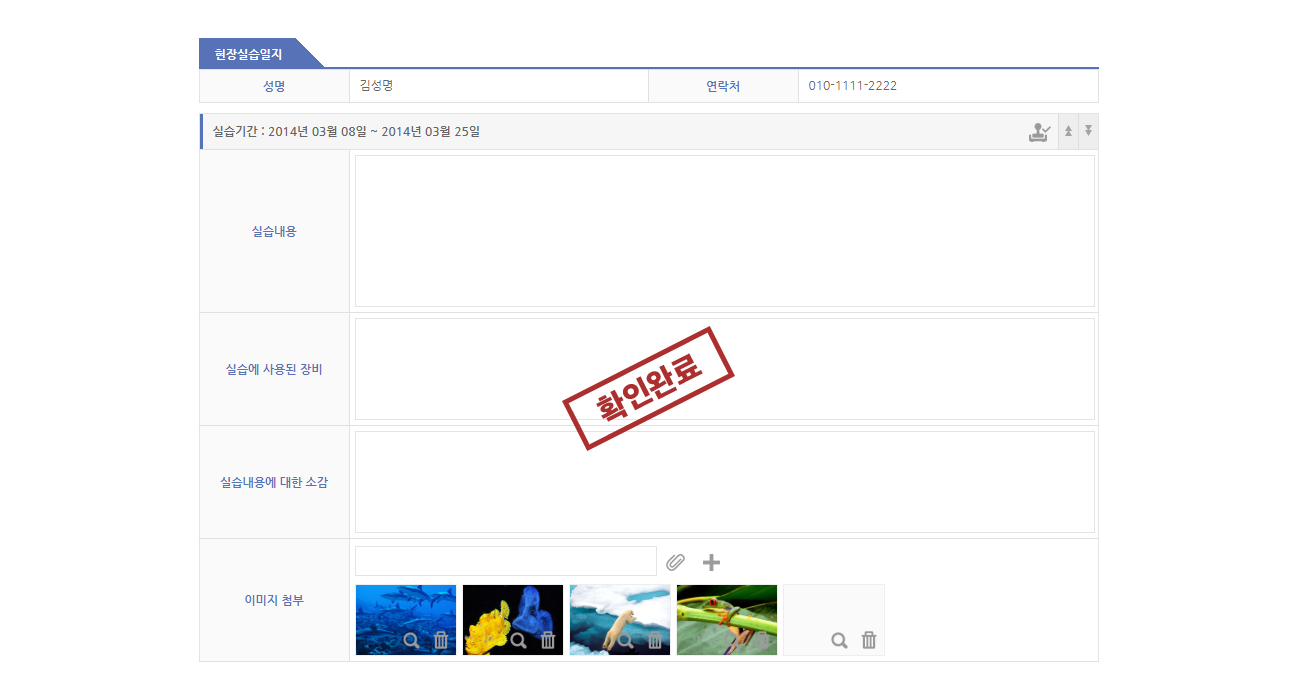The width and height of the screenshot is (1292, 700).
Task: Expand section with double down arrow
Action: pos(1089,132)
